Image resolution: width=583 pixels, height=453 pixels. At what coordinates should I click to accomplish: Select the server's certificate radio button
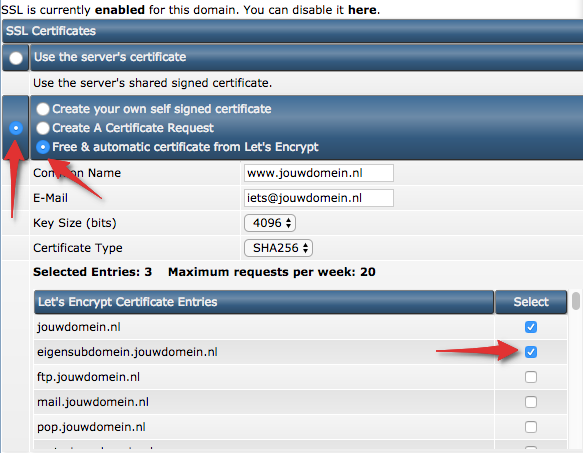16,58
